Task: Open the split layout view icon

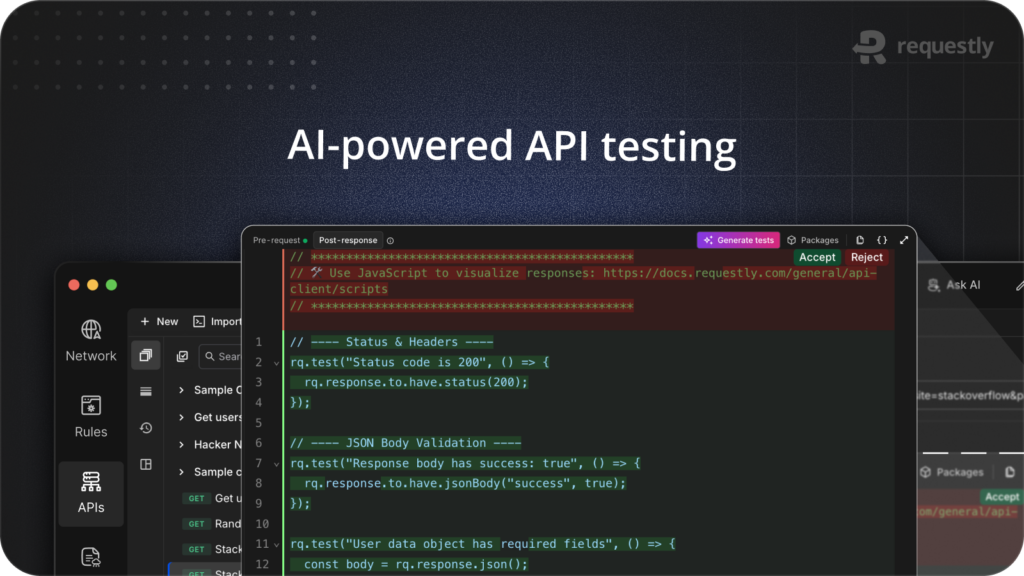Action: pos(146,464)
